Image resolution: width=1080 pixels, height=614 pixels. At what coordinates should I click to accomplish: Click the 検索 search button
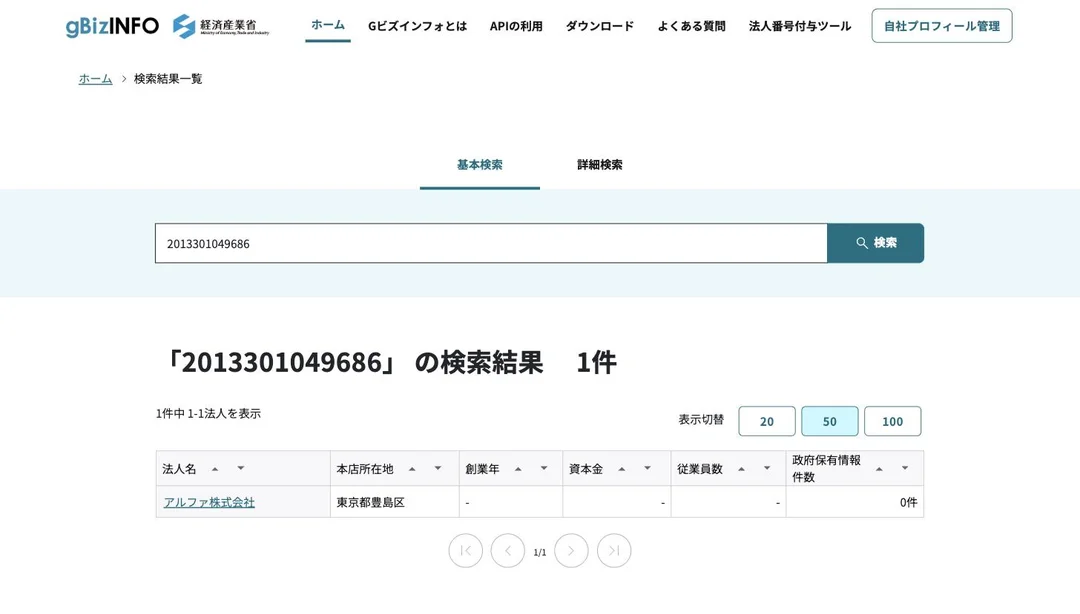tap(875, 243)
